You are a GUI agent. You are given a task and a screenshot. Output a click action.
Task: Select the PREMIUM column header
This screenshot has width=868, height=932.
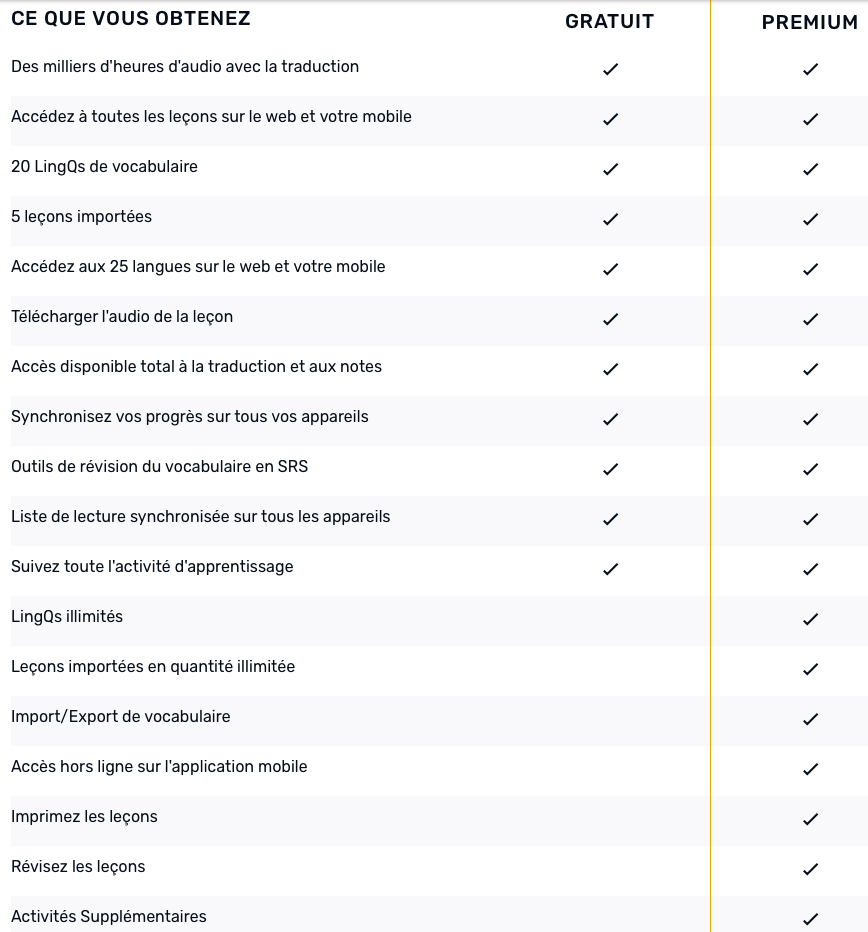pos(809,22)
